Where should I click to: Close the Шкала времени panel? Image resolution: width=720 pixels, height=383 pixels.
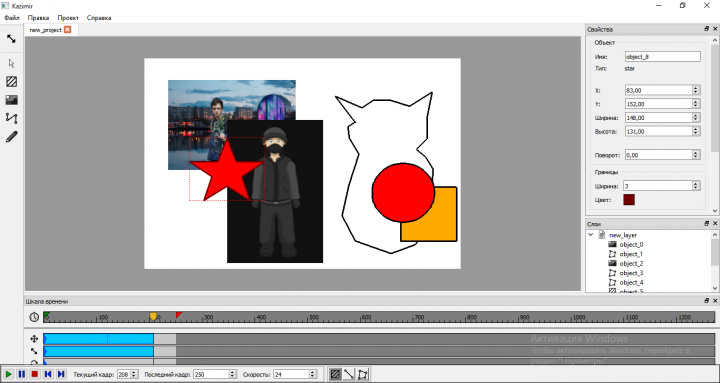[715, 301]
